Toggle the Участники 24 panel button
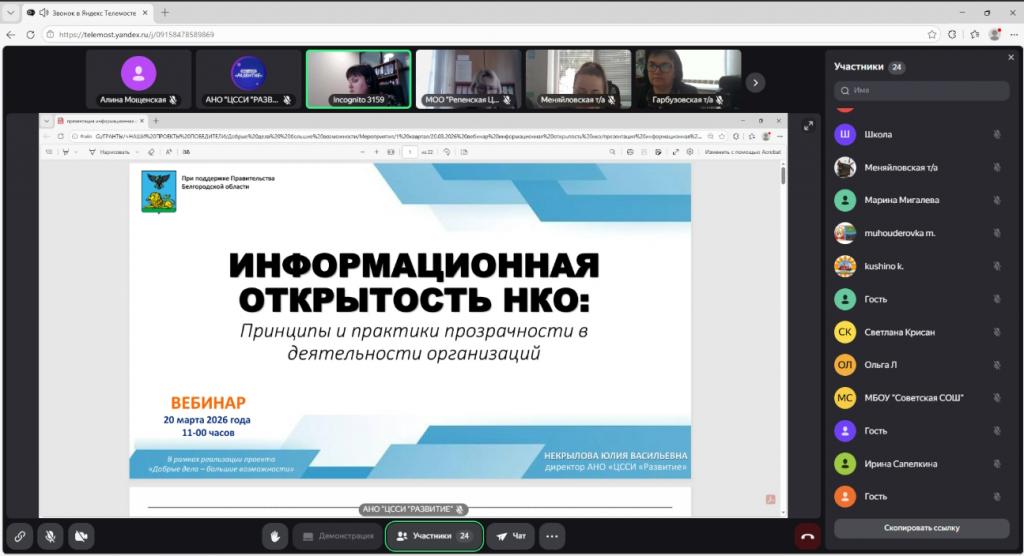 [434, 536]
